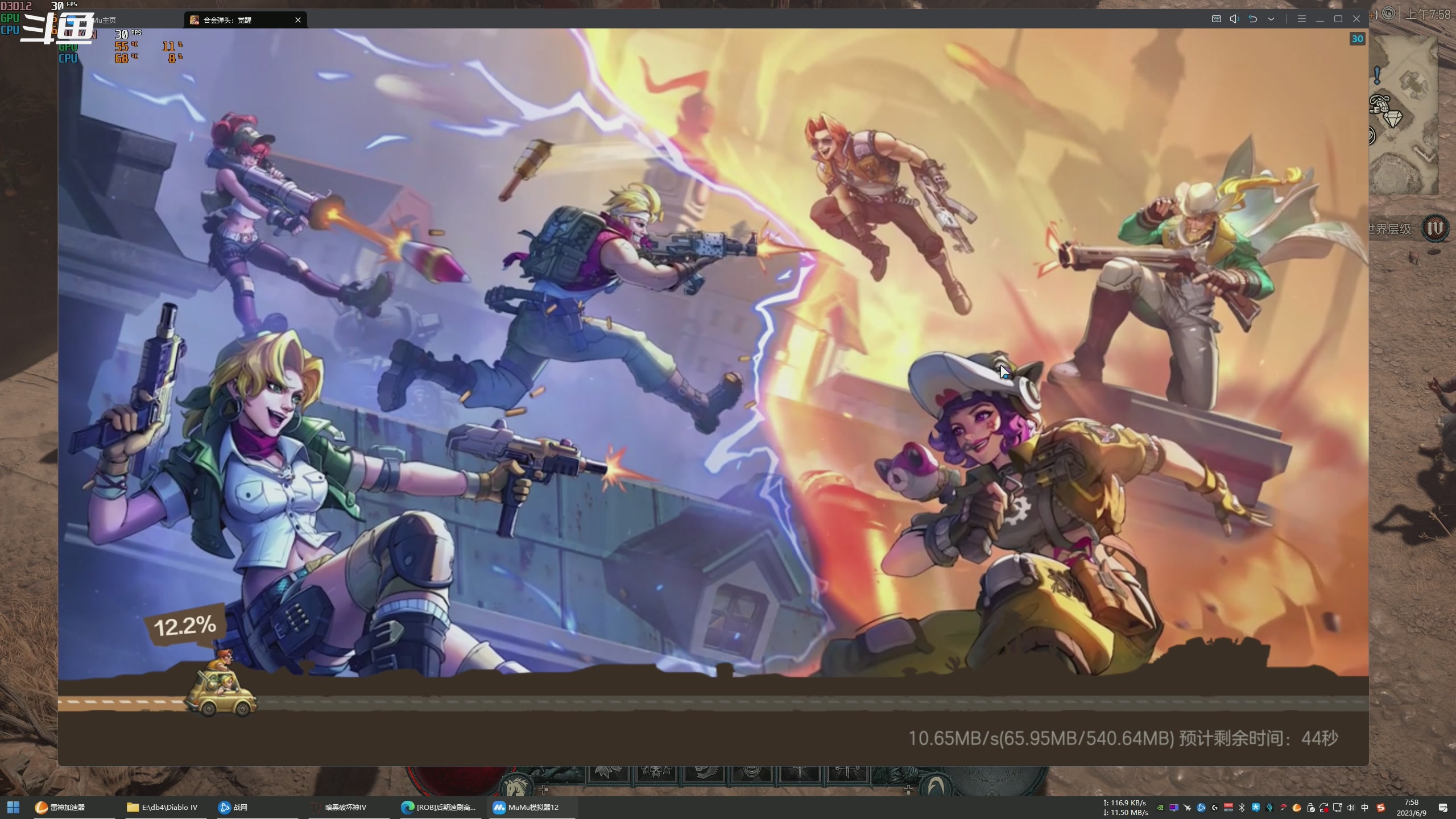This screenshot has height=819, width=1456.
Task: Open Voicemeeter tray icon
Action: pos(1228,808)
